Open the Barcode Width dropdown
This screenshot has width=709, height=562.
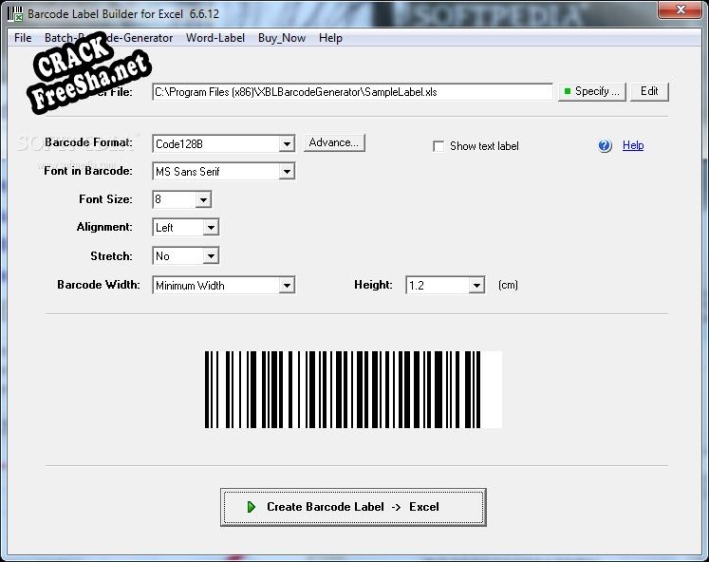click(x=287, y=286)
